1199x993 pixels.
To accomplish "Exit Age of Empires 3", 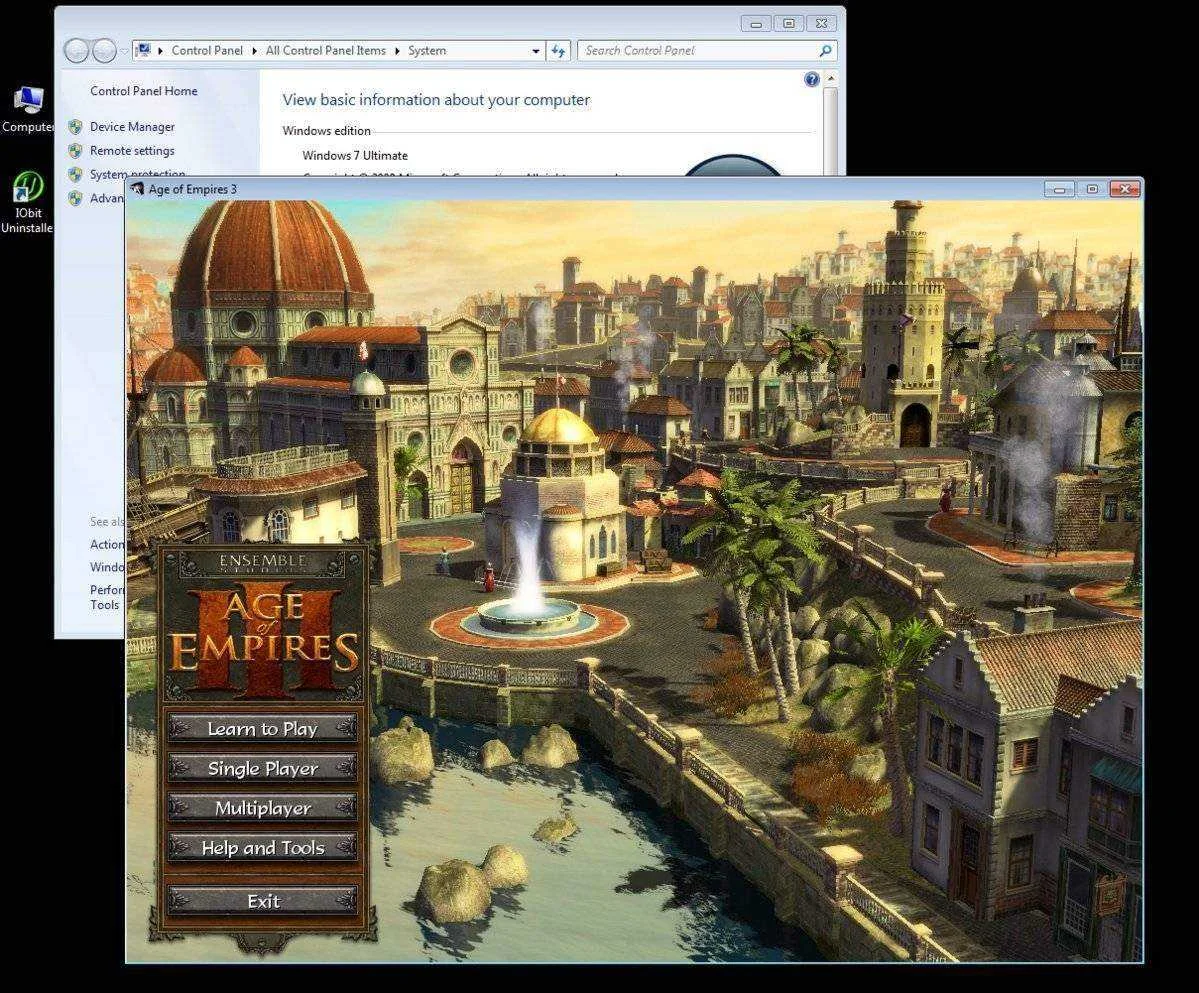I will 263,901.
